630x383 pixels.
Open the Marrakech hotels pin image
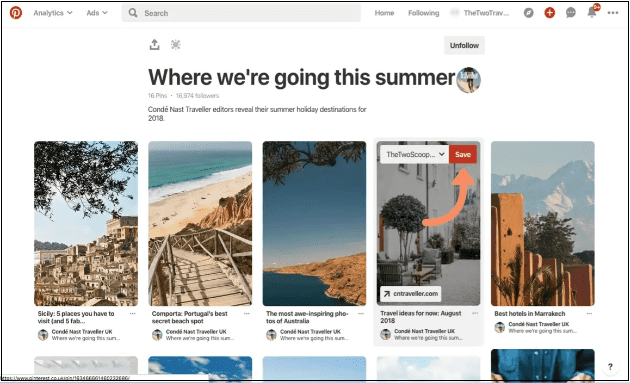click(543, 223)
